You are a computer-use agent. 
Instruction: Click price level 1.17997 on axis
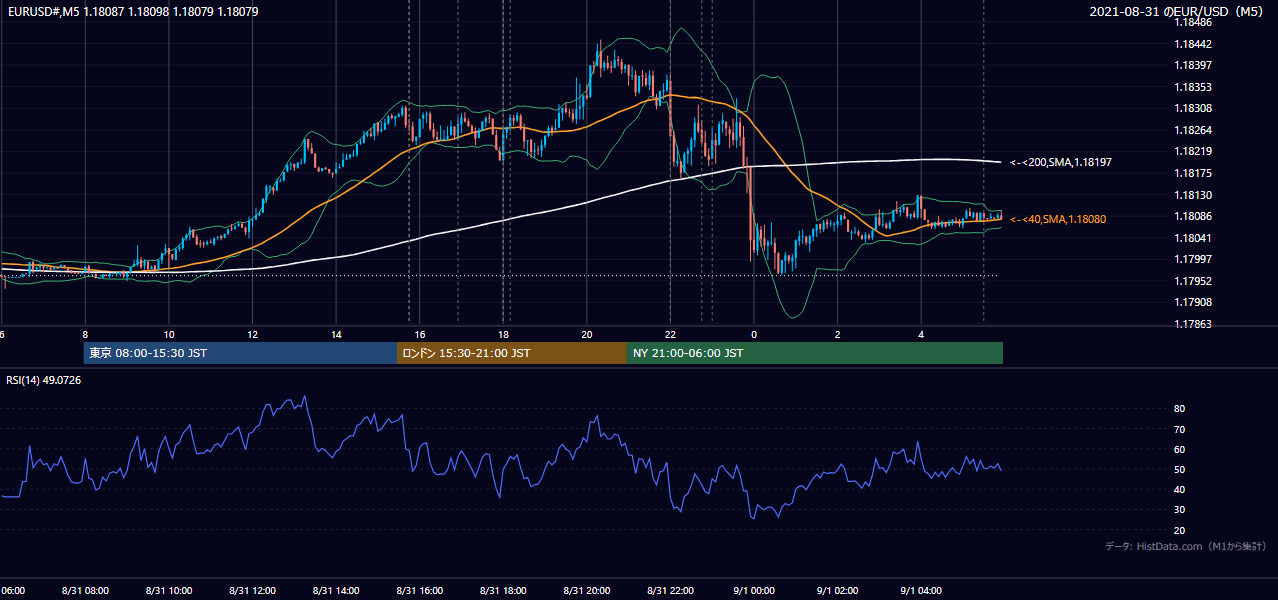1192,259
